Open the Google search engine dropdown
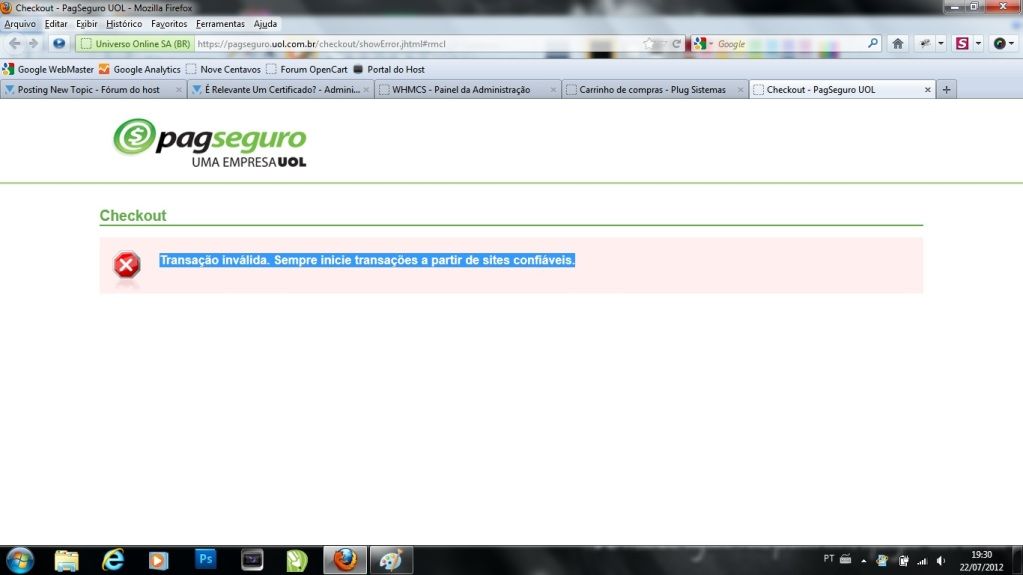 703,44
